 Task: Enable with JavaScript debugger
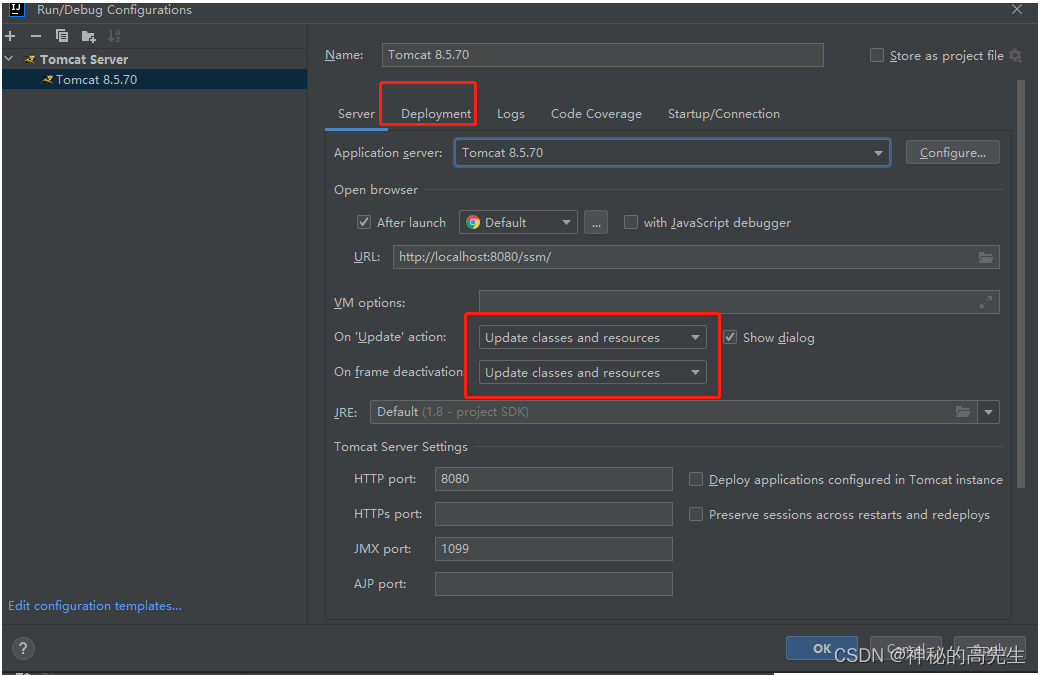[631, 222]
